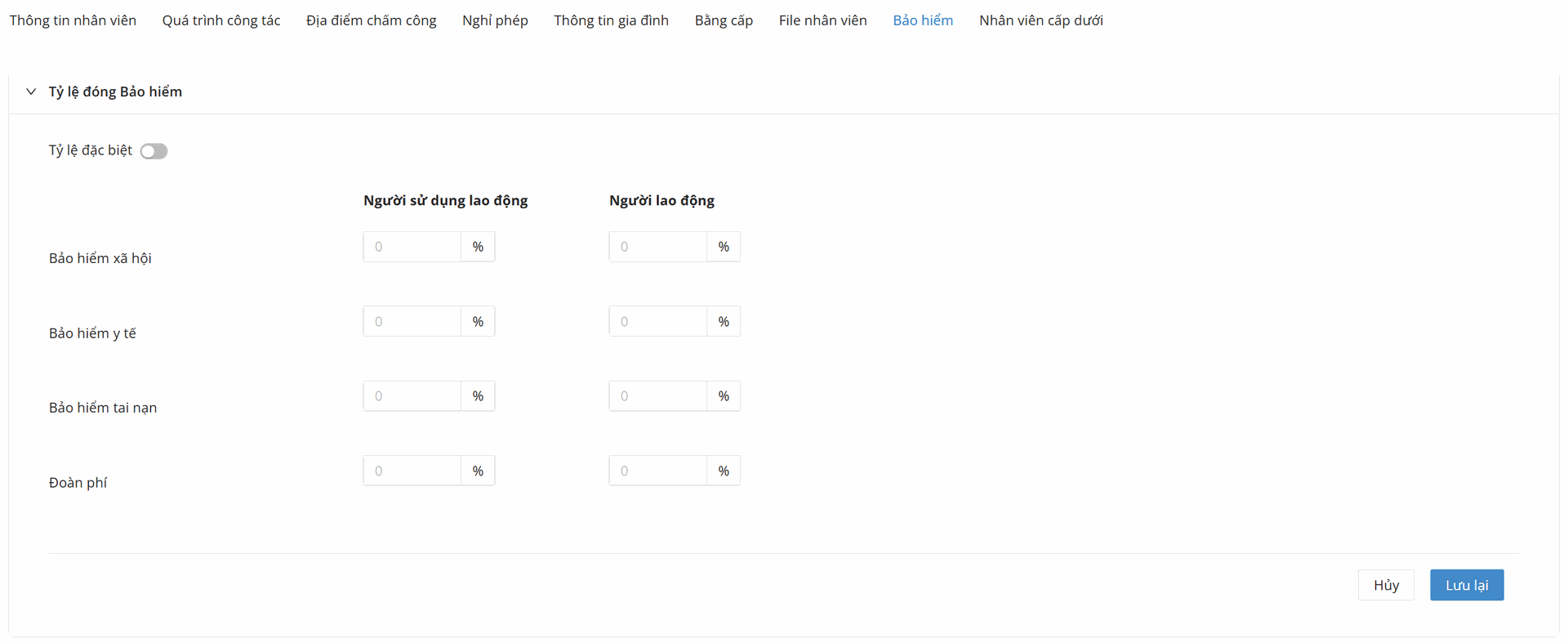Image resolution: width=1568 pixels, height=643 pixels.
Task: Select the Thông tin gia đình tab
Action: pyautogui.click(x=611, y=20)
